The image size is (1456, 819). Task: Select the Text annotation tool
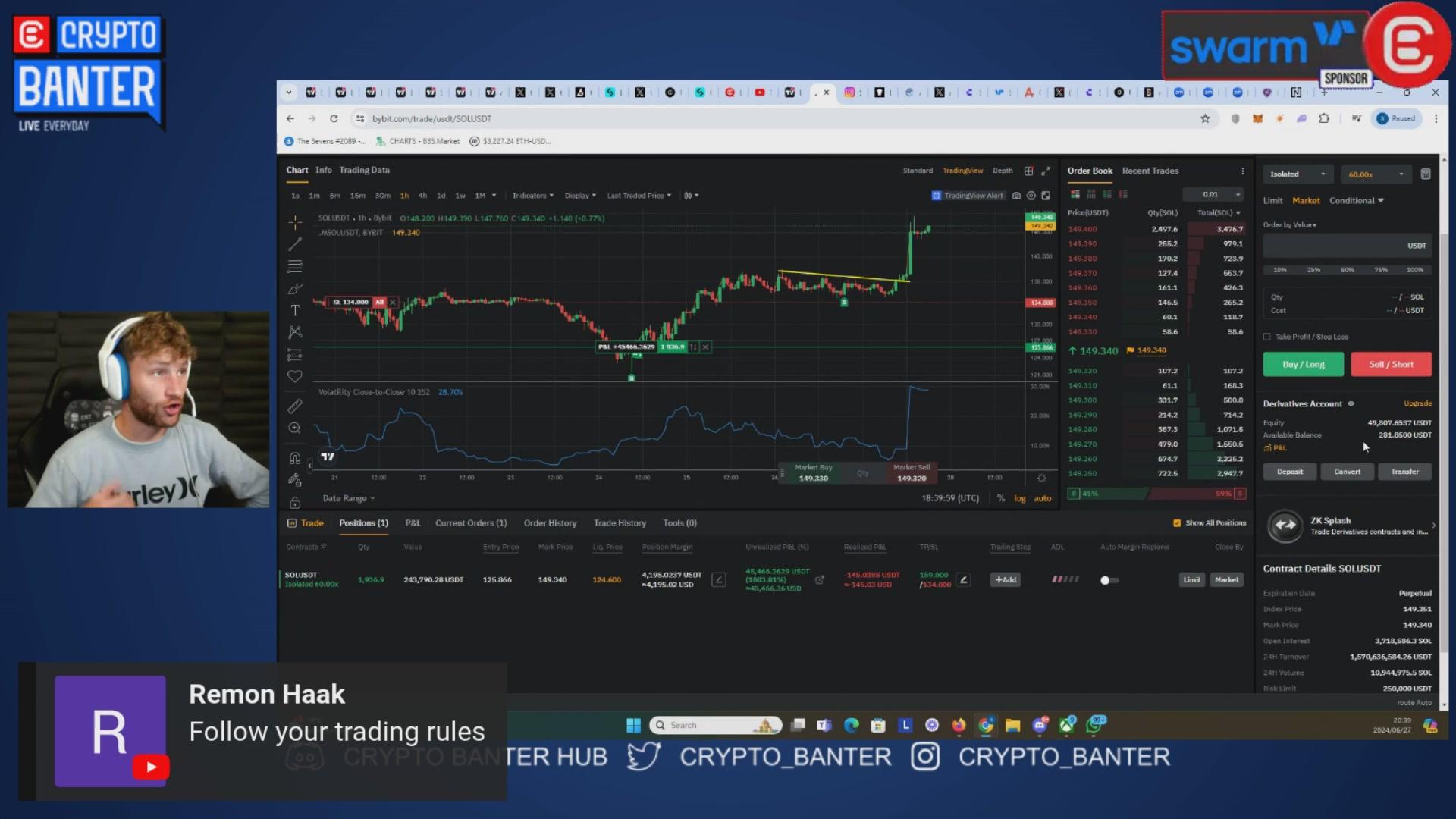[x=295, y=311]
